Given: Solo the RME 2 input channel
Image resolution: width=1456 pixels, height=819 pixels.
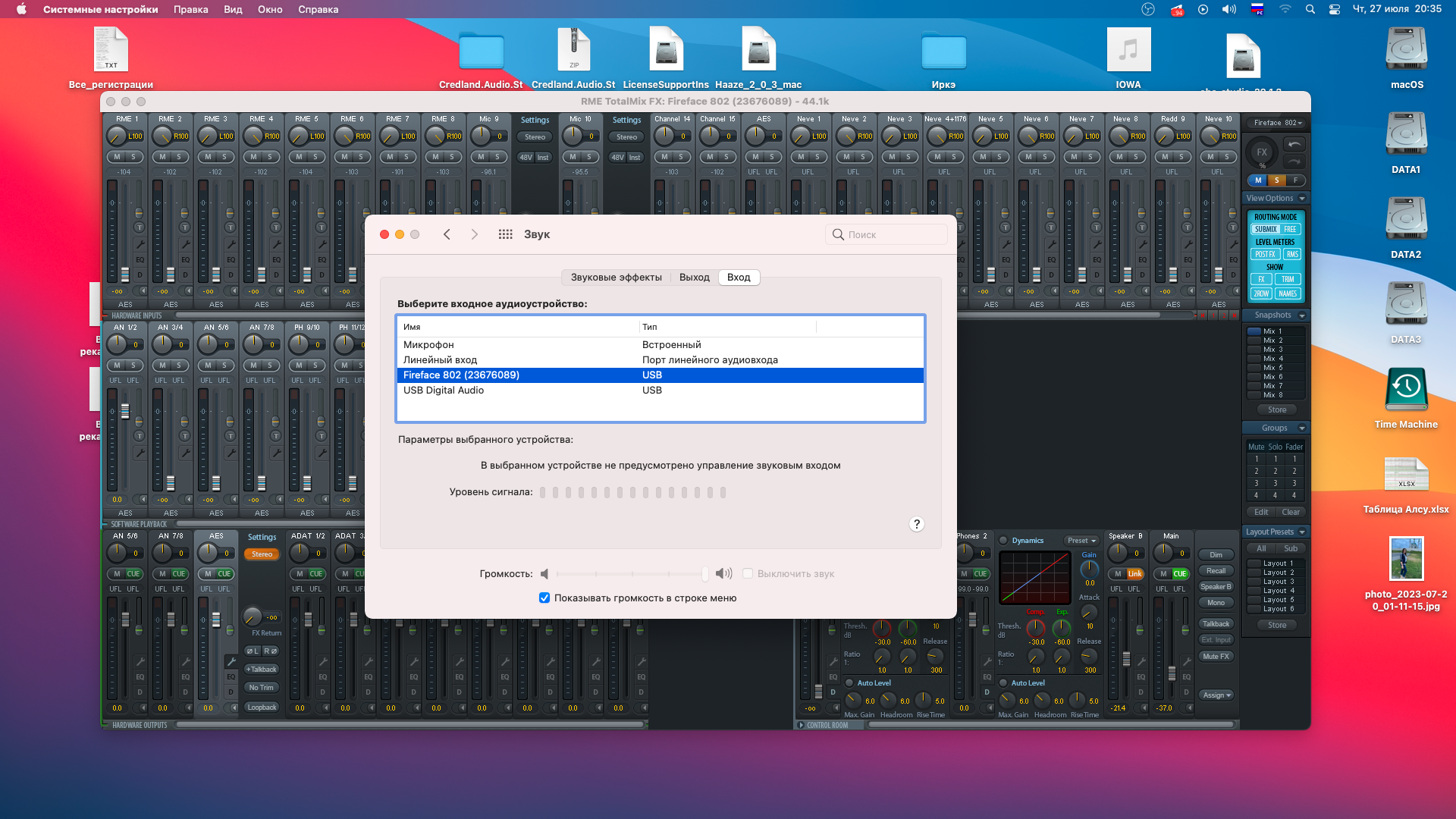Looking at the screenshot, I should (x=179, y=157).
